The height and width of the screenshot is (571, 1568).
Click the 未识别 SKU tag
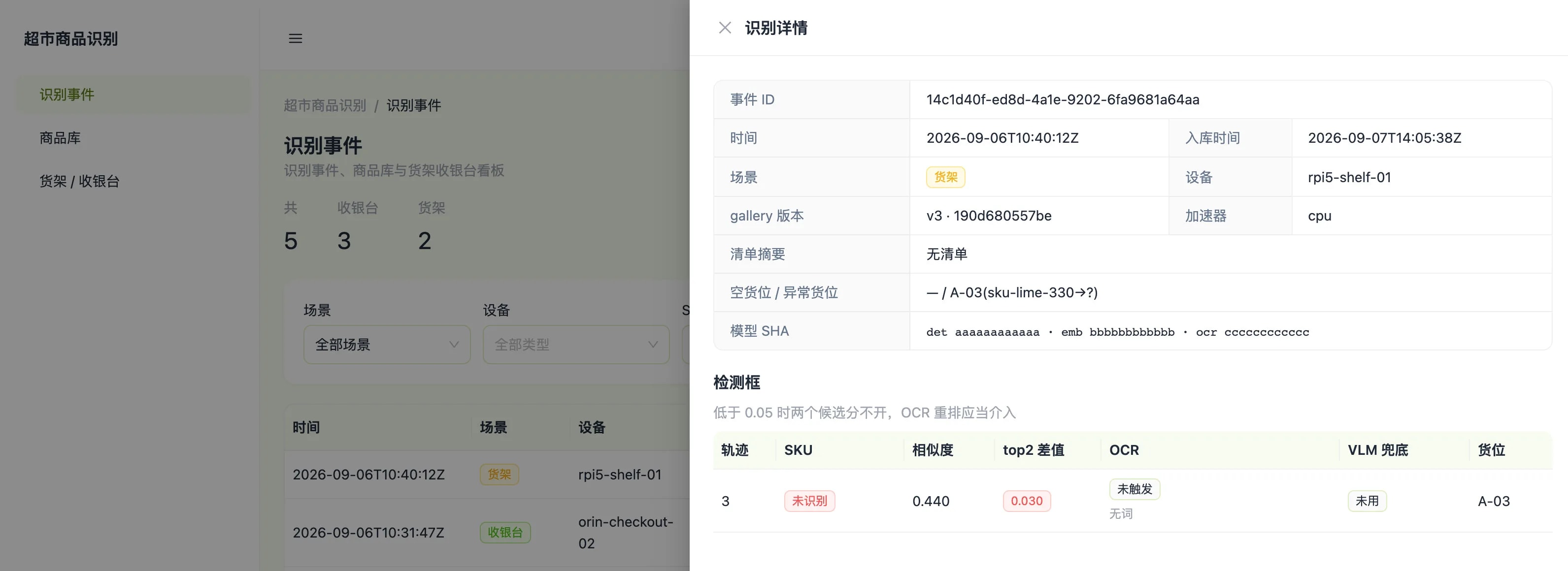point(809,501)
